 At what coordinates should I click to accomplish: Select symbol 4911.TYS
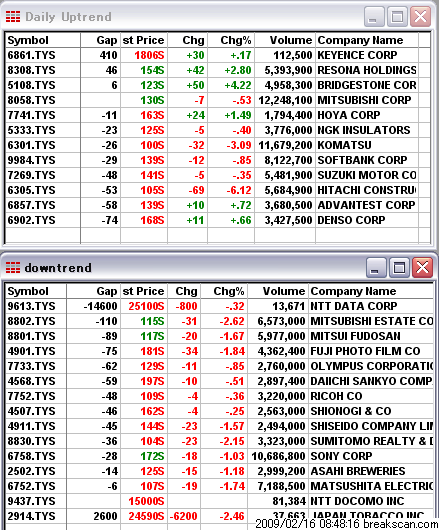tap(31, 426)
